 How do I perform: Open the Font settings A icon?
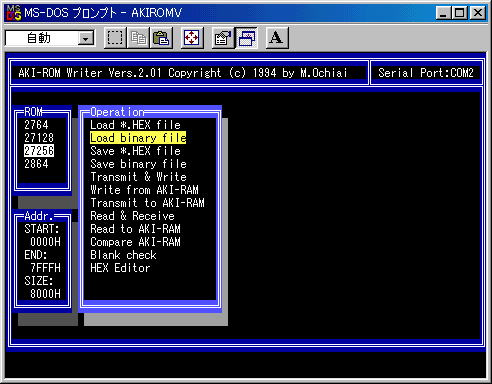[x=277, y=38]
